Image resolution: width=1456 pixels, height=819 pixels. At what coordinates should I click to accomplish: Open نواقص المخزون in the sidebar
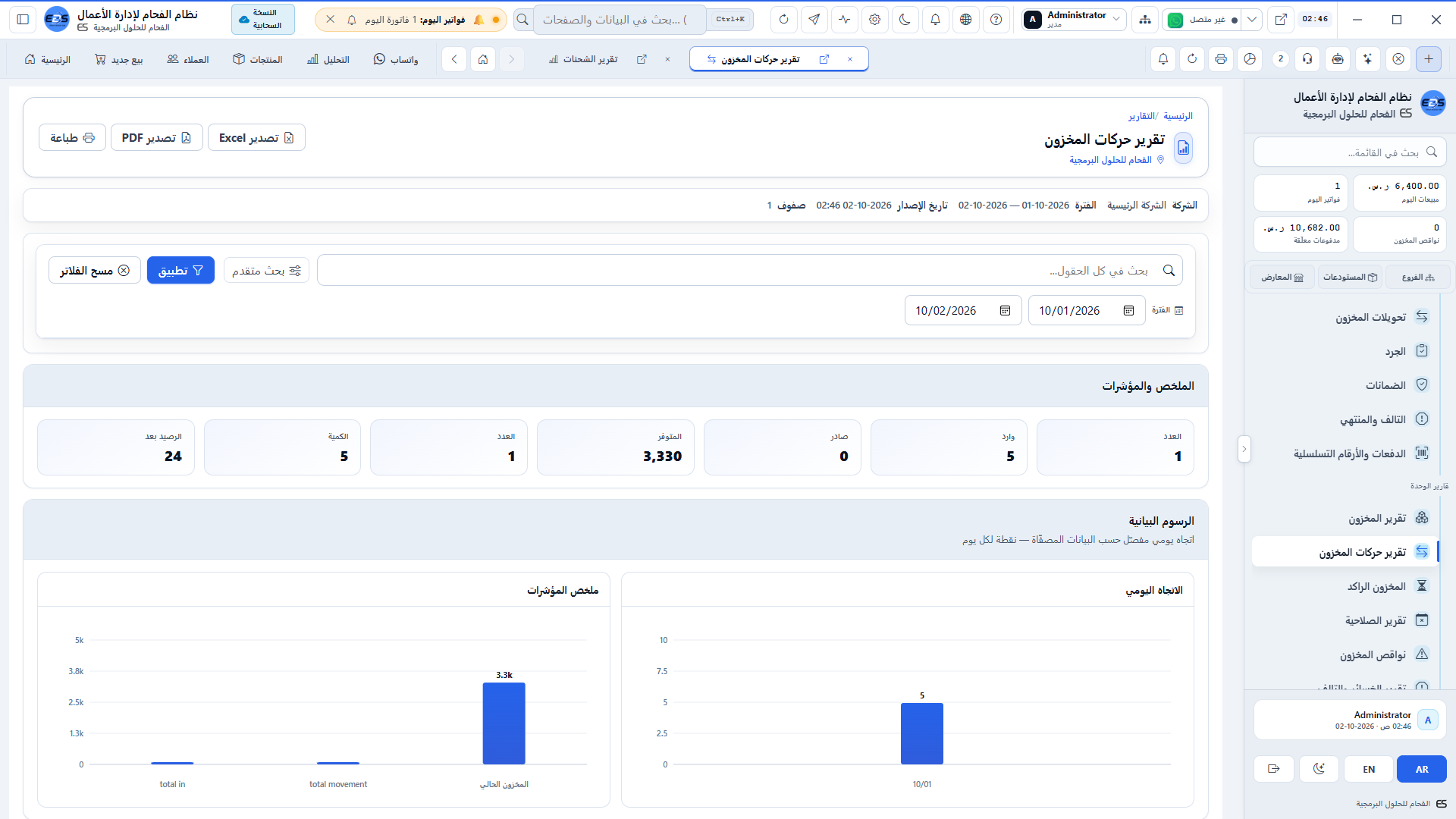(1347, 654)
